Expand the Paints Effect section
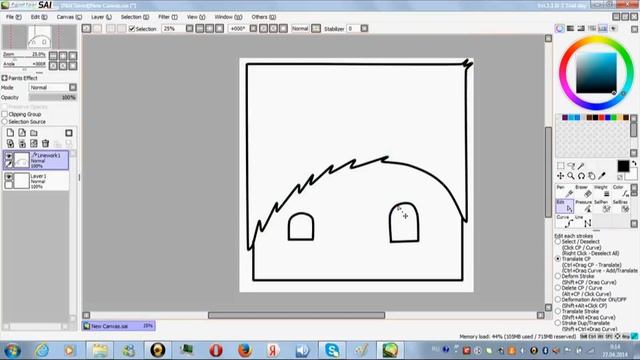This screenshot has height=360, width=640. [x=4, y=78]
